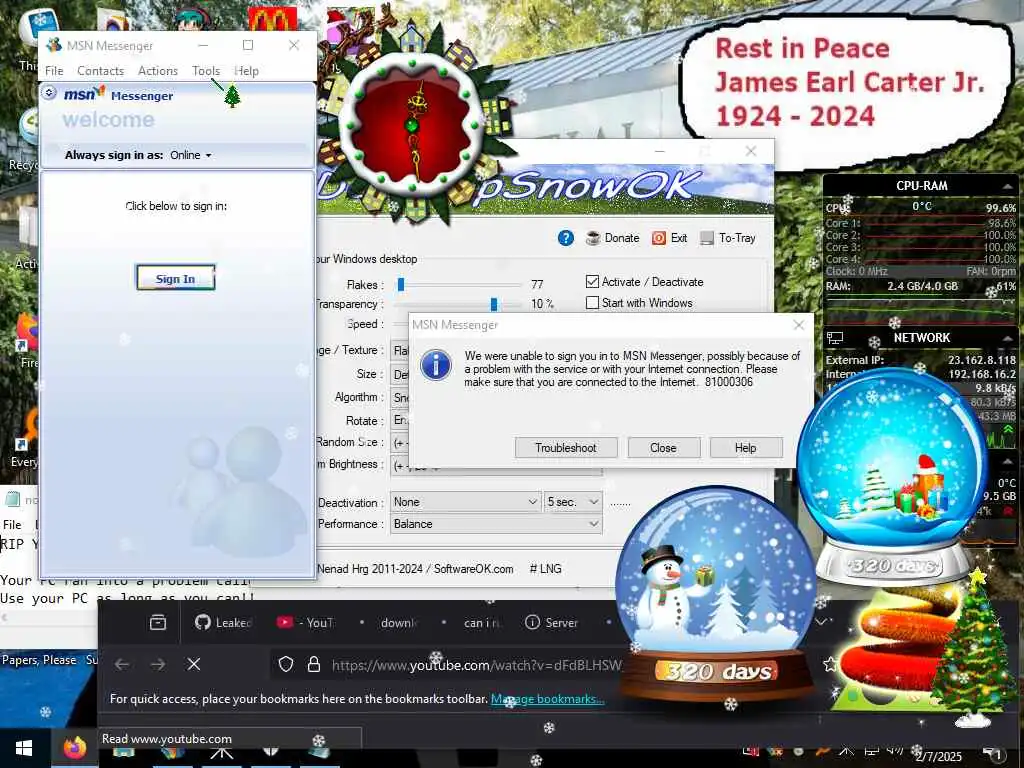
Task: Click the bookmark star icon in Firefox
Action: click(829, 664)
